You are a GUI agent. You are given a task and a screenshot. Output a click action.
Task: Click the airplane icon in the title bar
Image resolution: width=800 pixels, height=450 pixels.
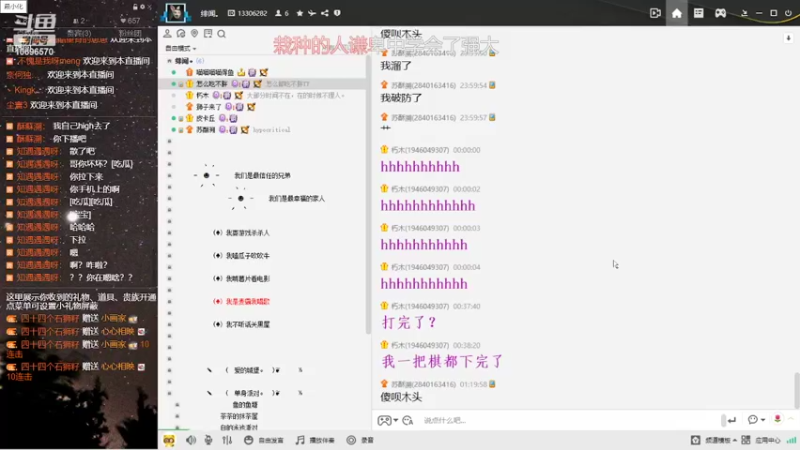(x=312, y=13)
